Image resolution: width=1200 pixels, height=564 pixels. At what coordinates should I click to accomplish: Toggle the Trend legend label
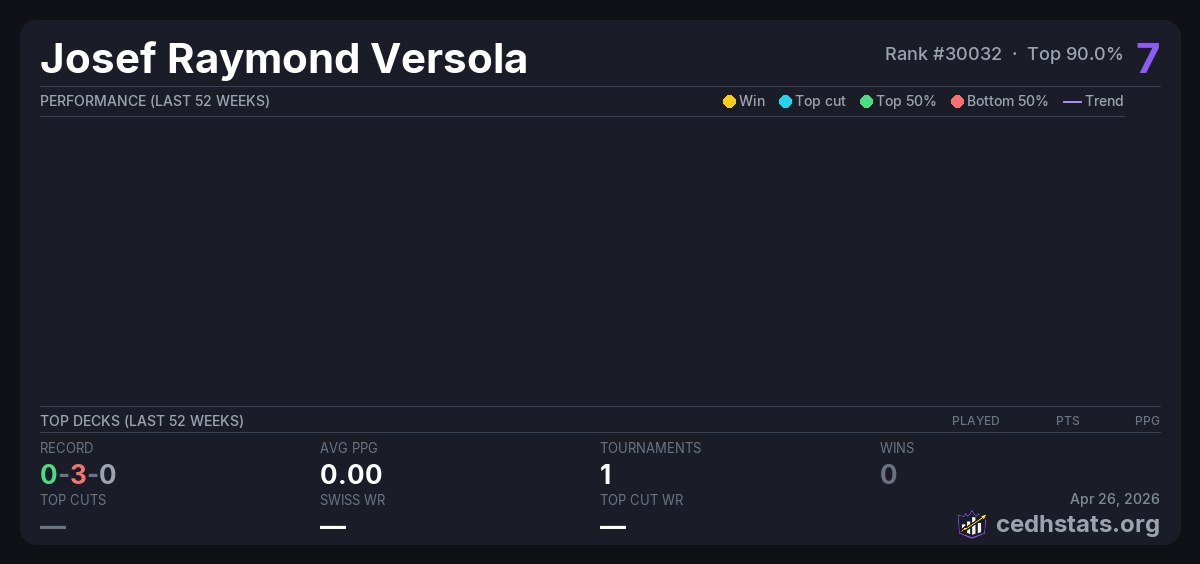(x=1104, y=101)
